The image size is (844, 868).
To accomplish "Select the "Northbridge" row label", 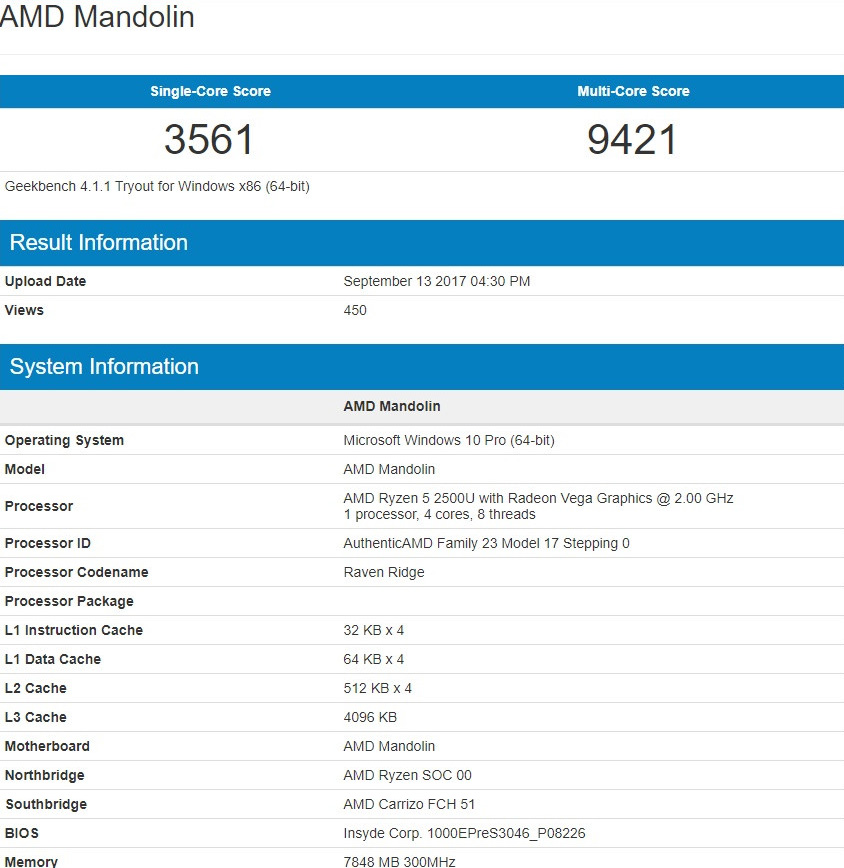I will click(x=45, y=775).
